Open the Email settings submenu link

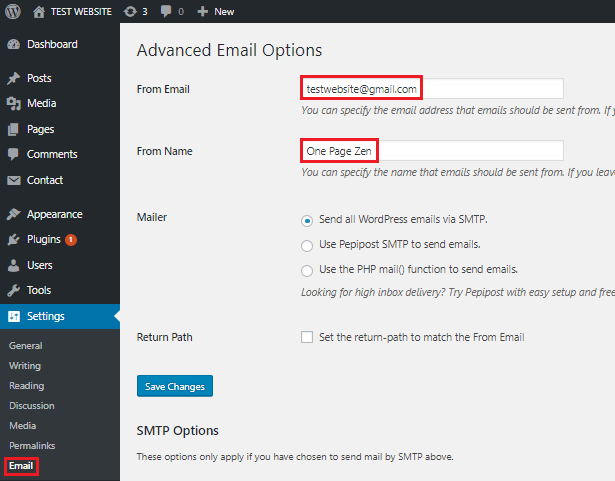point(21,466)
